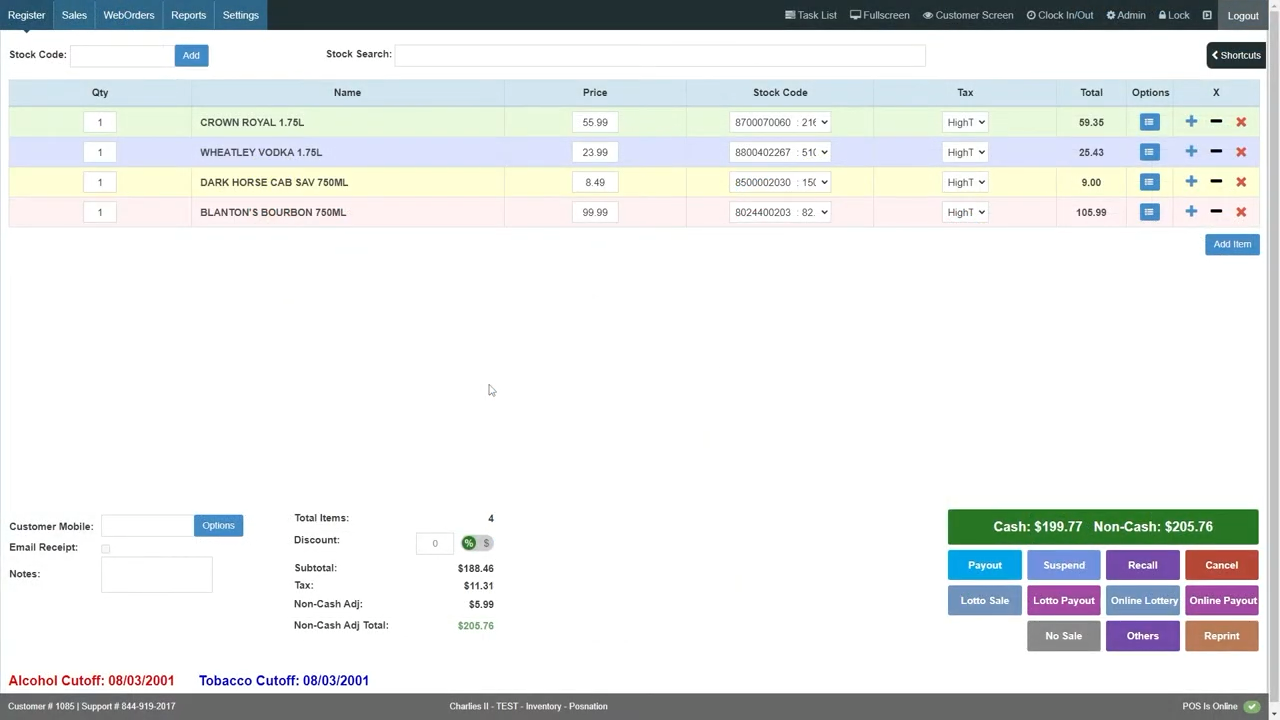Click the Online Payout button

(x=1222, y=600)
